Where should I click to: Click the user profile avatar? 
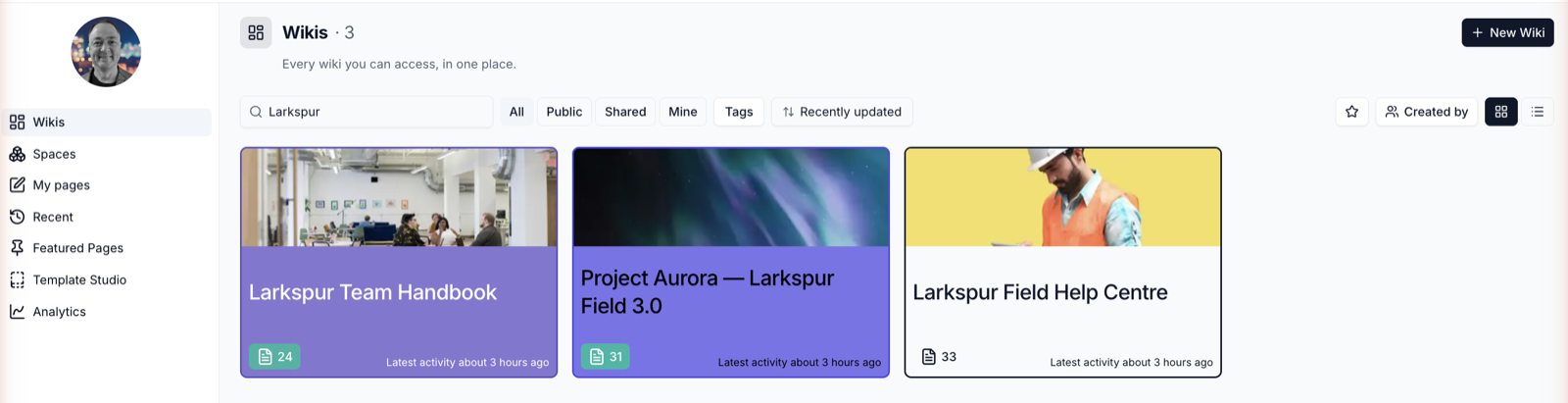pos(106,52)
